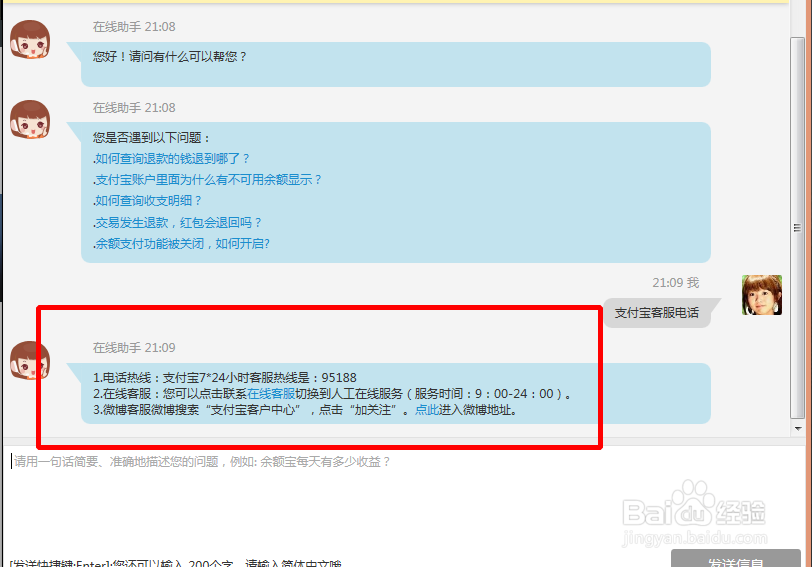Click greeting text 您好！请问有什么可以帮您
Screen dimensions: 812x567
(x=170, y=56)
